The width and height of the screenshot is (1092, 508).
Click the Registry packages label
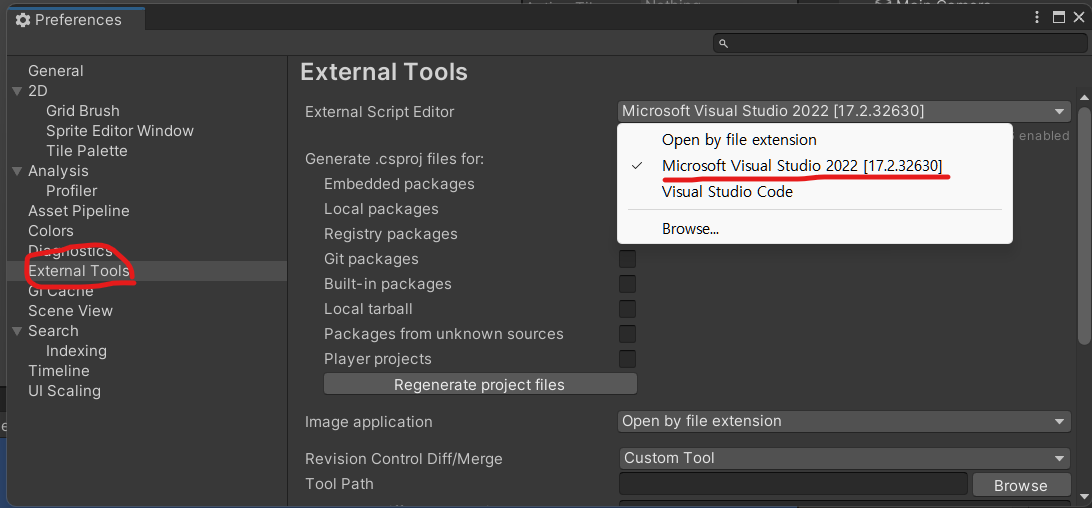click(x=391, y=234)
